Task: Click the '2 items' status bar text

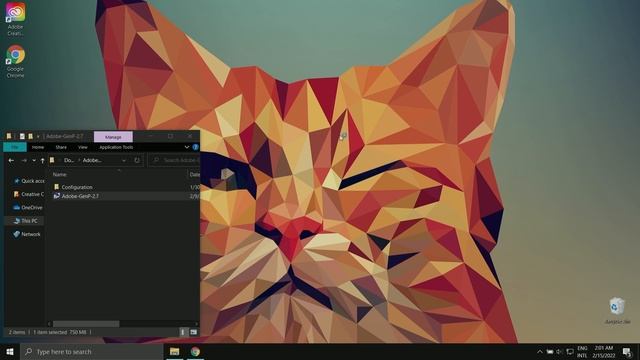Action: [x=17, y=332]
